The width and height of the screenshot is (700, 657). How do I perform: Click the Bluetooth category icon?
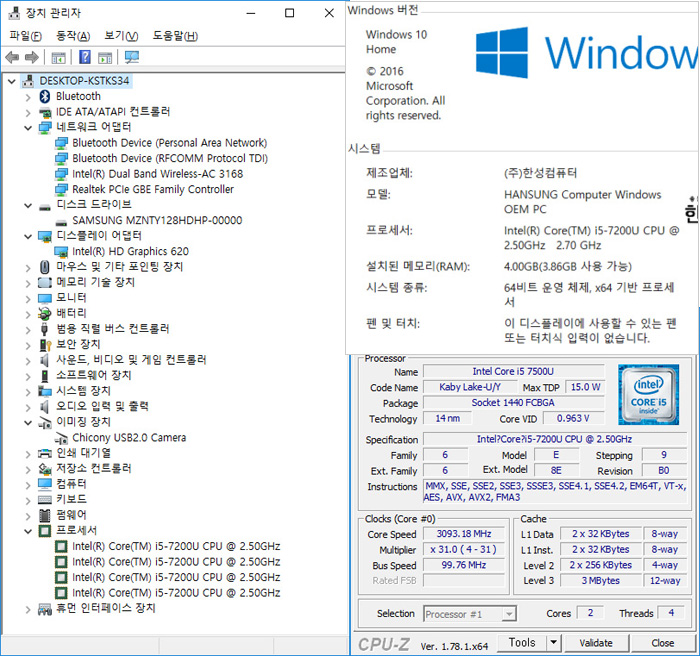[x=45, y=96]
